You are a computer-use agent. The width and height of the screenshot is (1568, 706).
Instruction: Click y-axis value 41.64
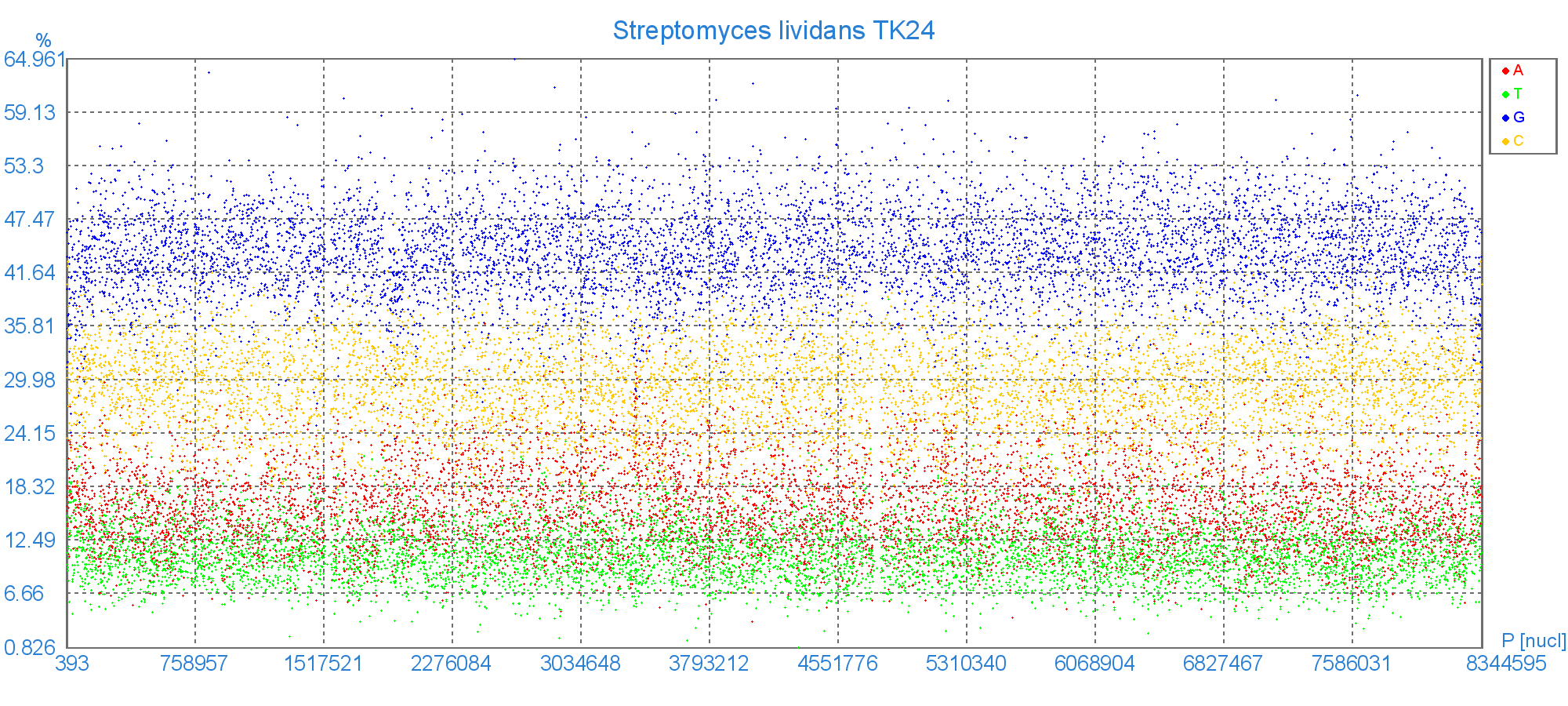[30, 273]
